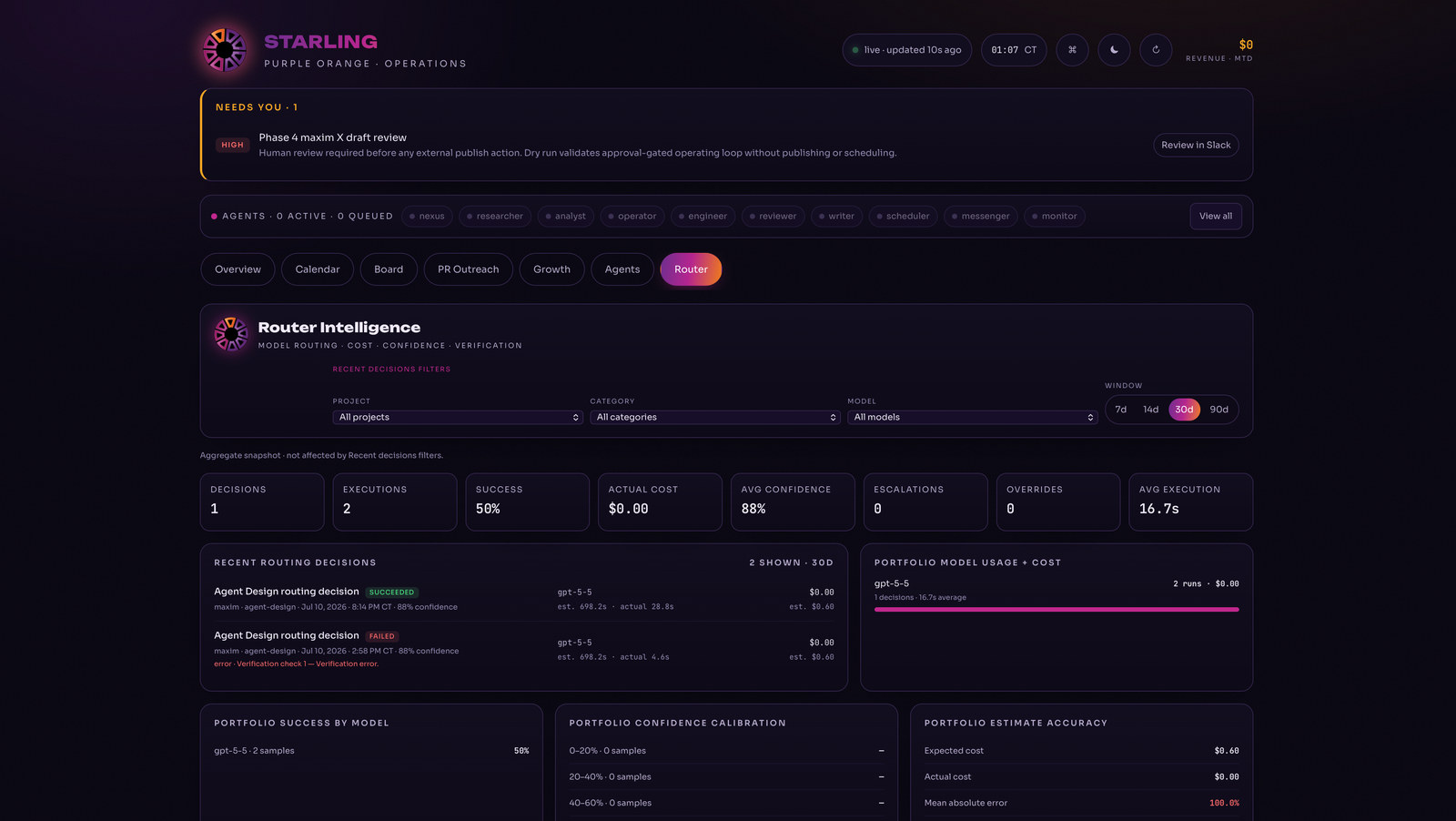Select the monitor agent chip
This screenshot has width=1456, height=821.
tap(1055, 217)
